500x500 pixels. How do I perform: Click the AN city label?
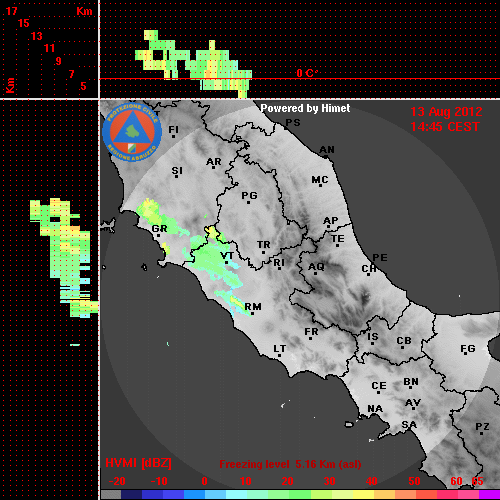pyautogui.click(x=327, y=150)
